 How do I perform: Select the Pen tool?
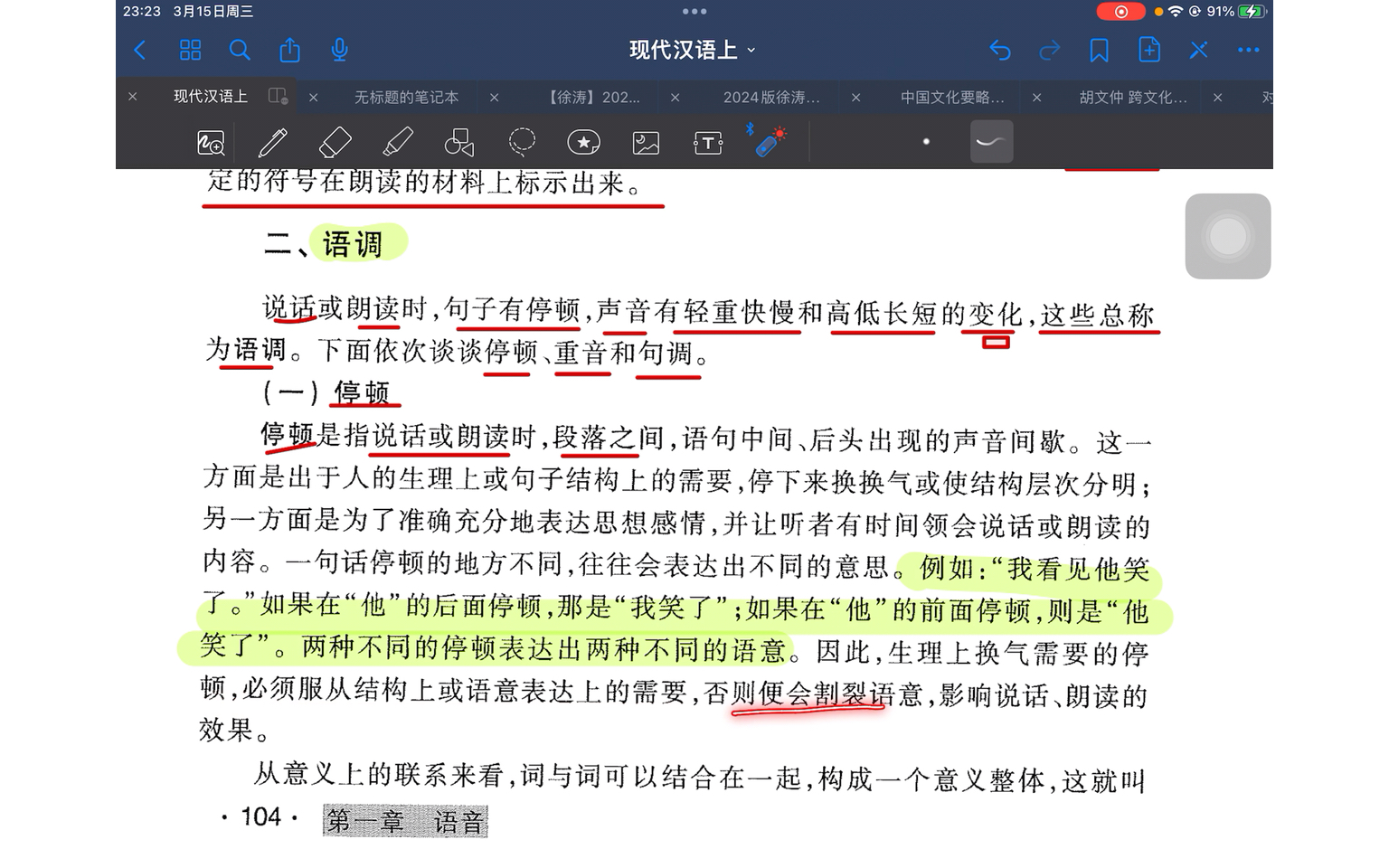pos(272,142)
